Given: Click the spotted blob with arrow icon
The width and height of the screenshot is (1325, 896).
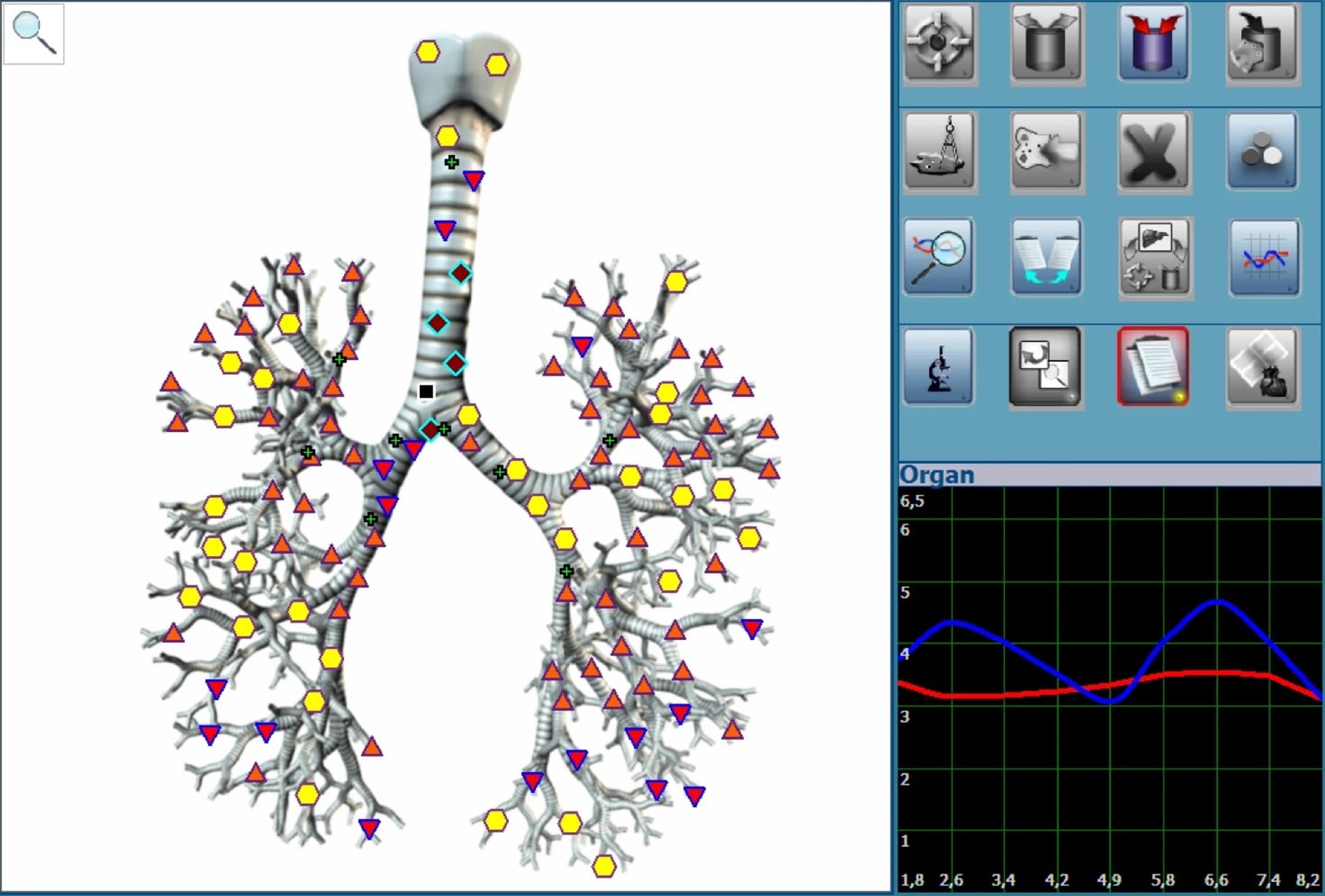Looking at the screenshot, I should click(x=1046, y=151).
